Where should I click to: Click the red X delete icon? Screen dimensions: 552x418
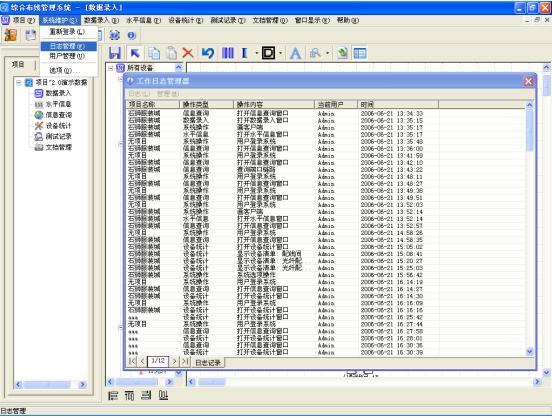tap(188, 53)
